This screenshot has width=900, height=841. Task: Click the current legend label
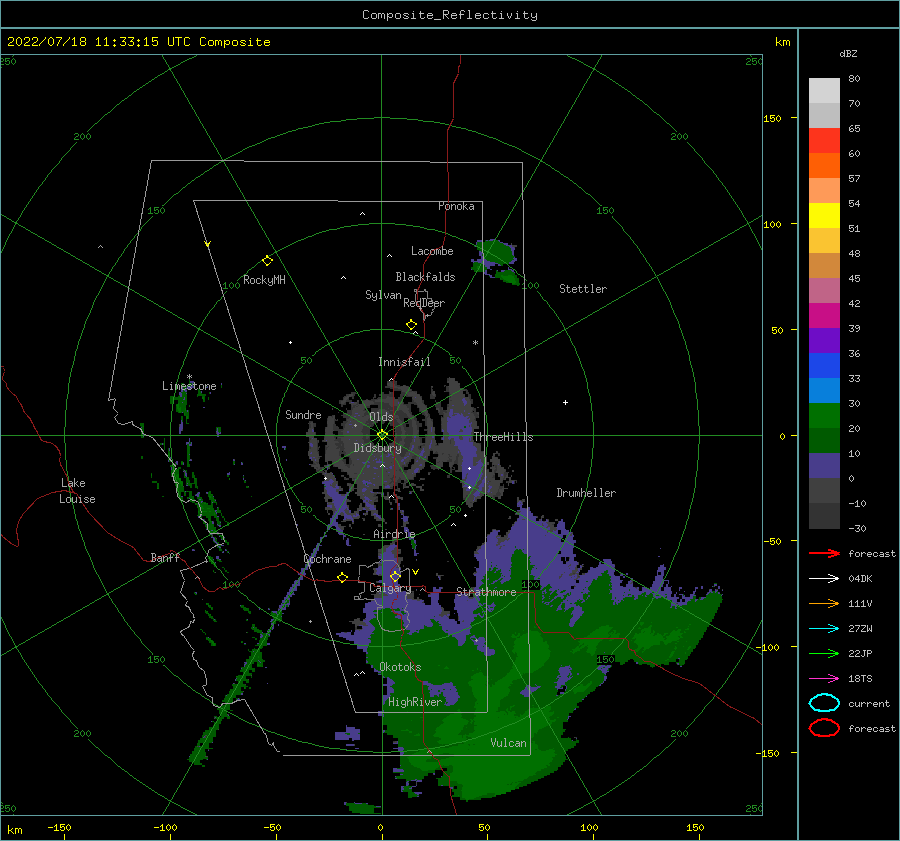pos(869,704)
